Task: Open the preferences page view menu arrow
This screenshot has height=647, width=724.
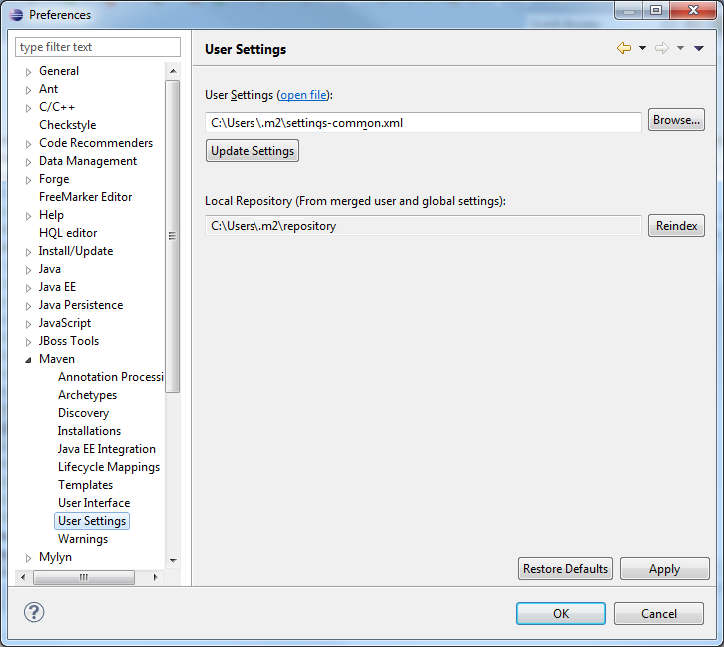Action: click(x=699, y=48)
